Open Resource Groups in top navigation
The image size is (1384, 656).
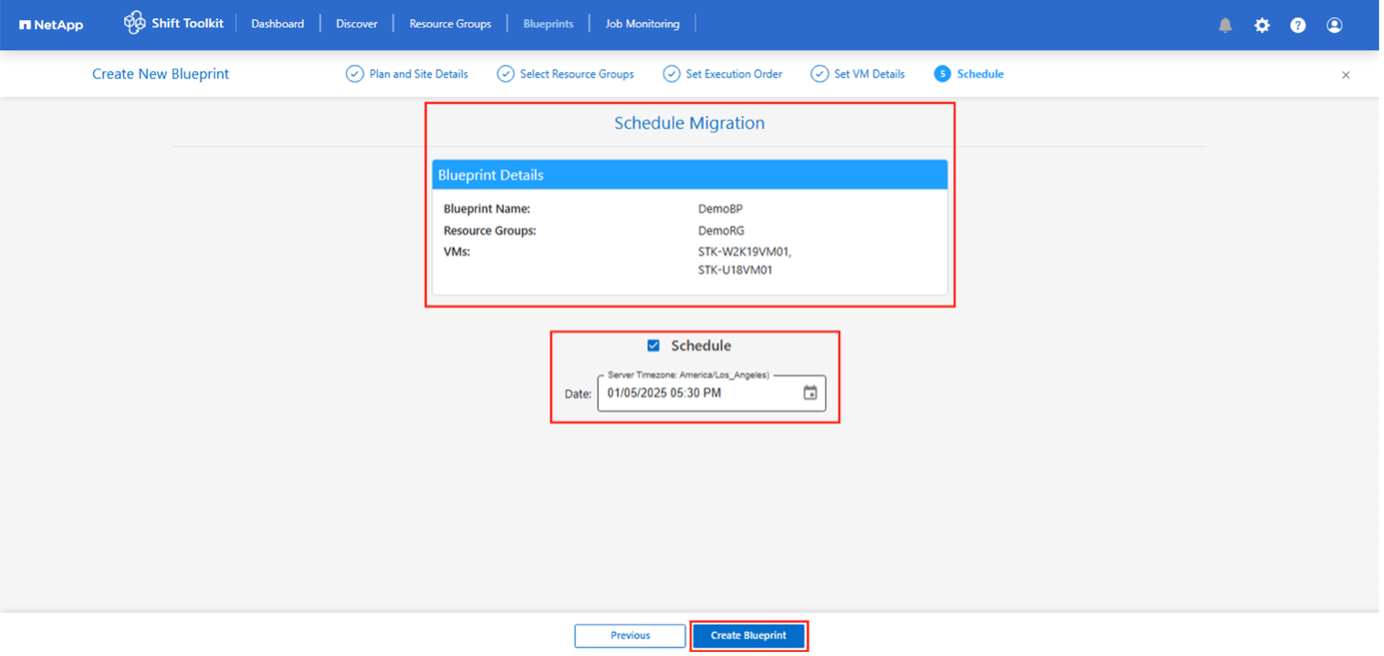pyautogui.click(x=450, y=24)
